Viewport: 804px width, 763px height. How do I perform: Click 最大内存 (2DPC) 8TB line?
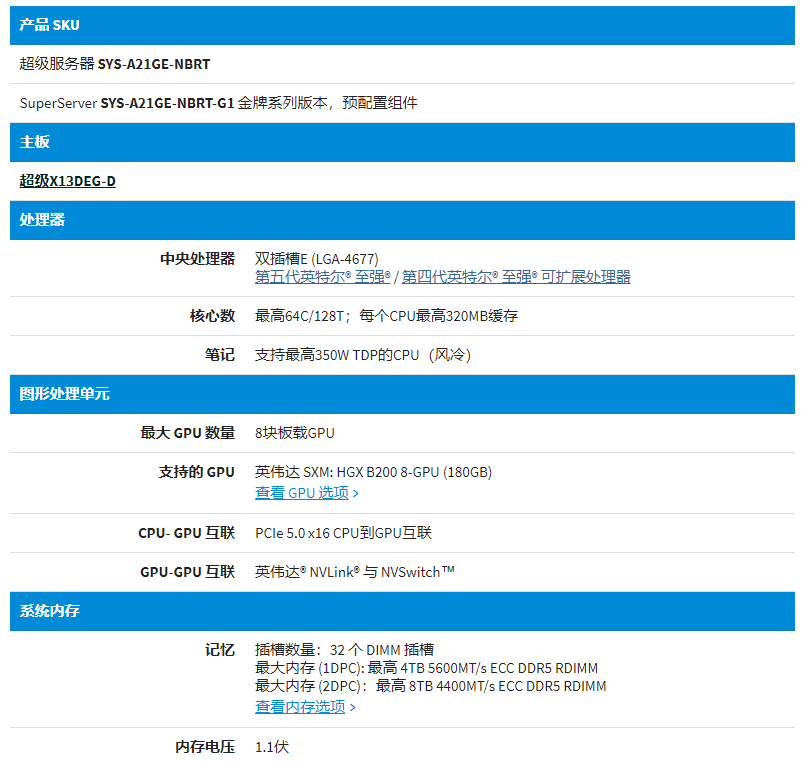(x=431, y=686)
